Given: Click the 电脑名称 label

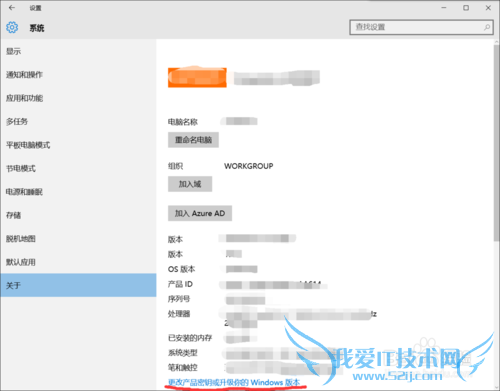Looking at the screenshot, I should (x=183, y=122).
